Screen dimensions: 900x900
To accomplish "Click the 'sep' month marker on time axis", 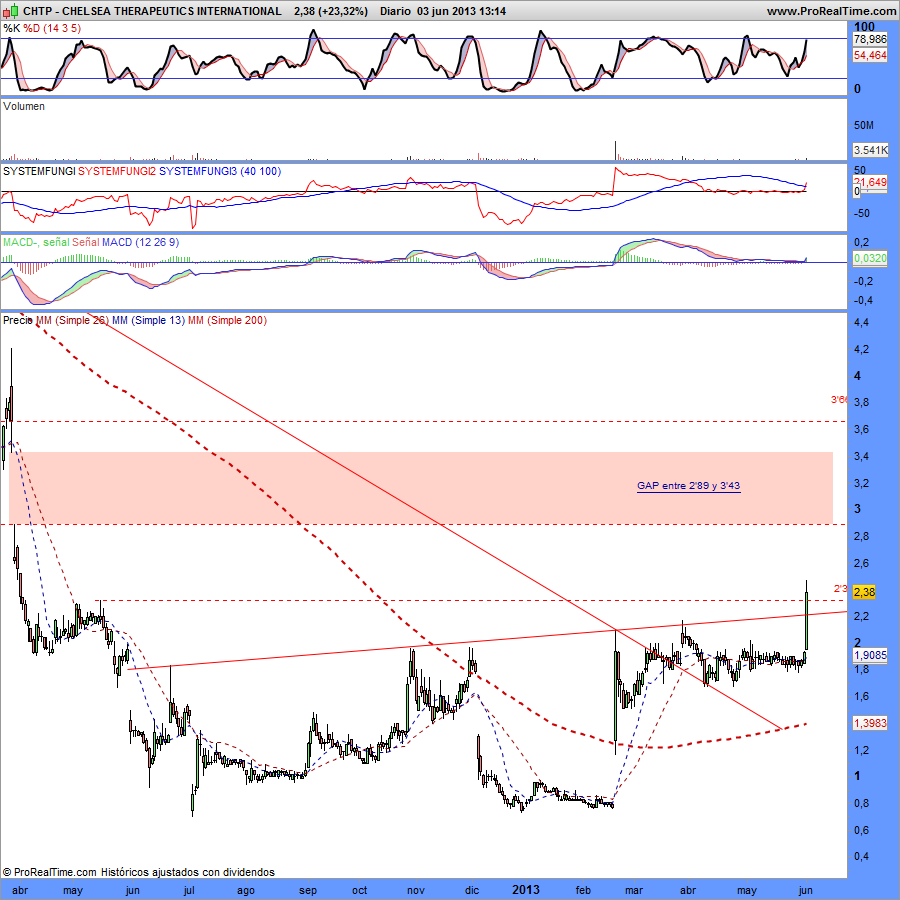I will point(308,890).
